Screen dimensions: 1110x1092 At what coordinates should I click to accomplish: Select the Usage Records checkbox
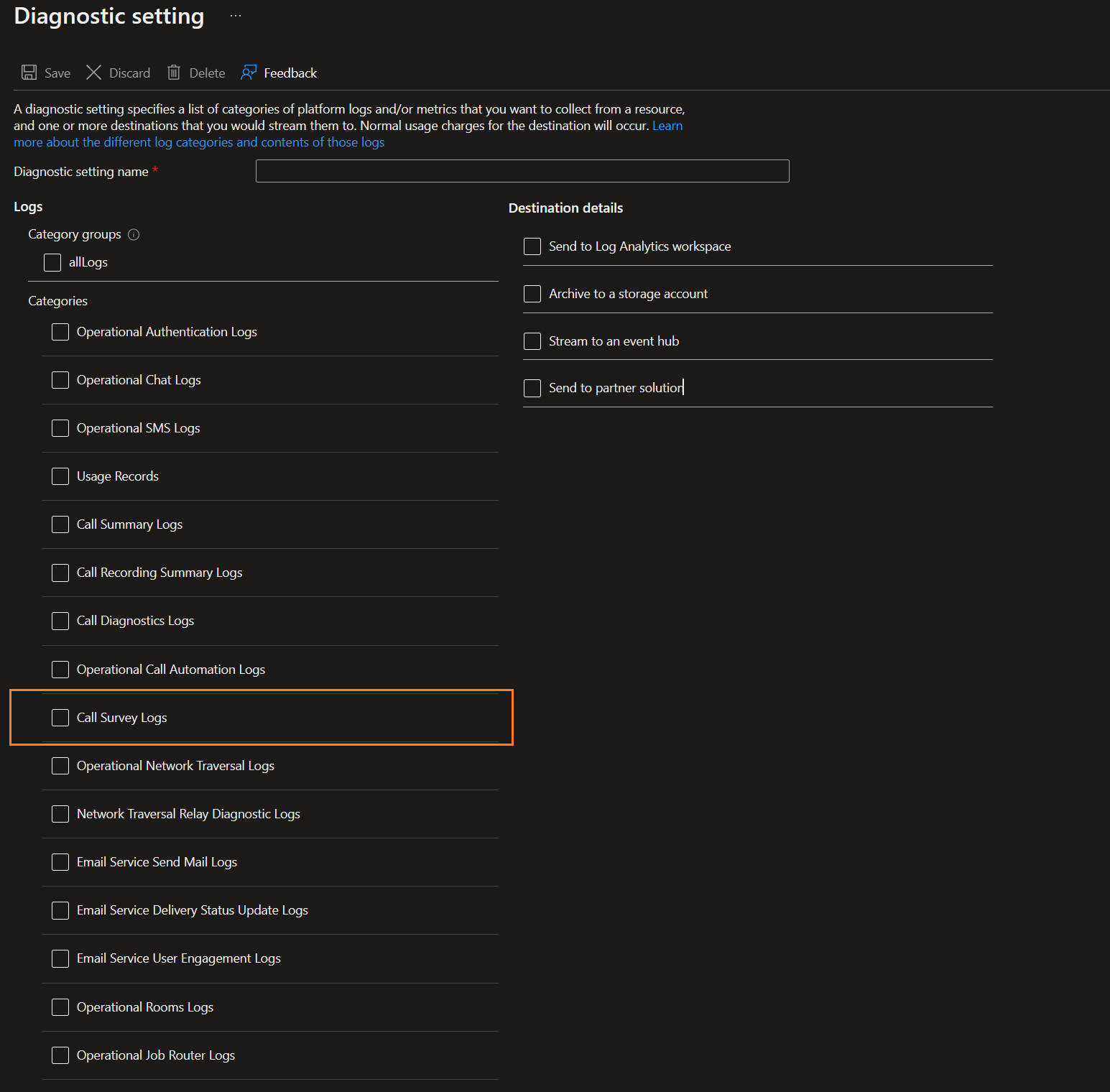tap(60, 476)
